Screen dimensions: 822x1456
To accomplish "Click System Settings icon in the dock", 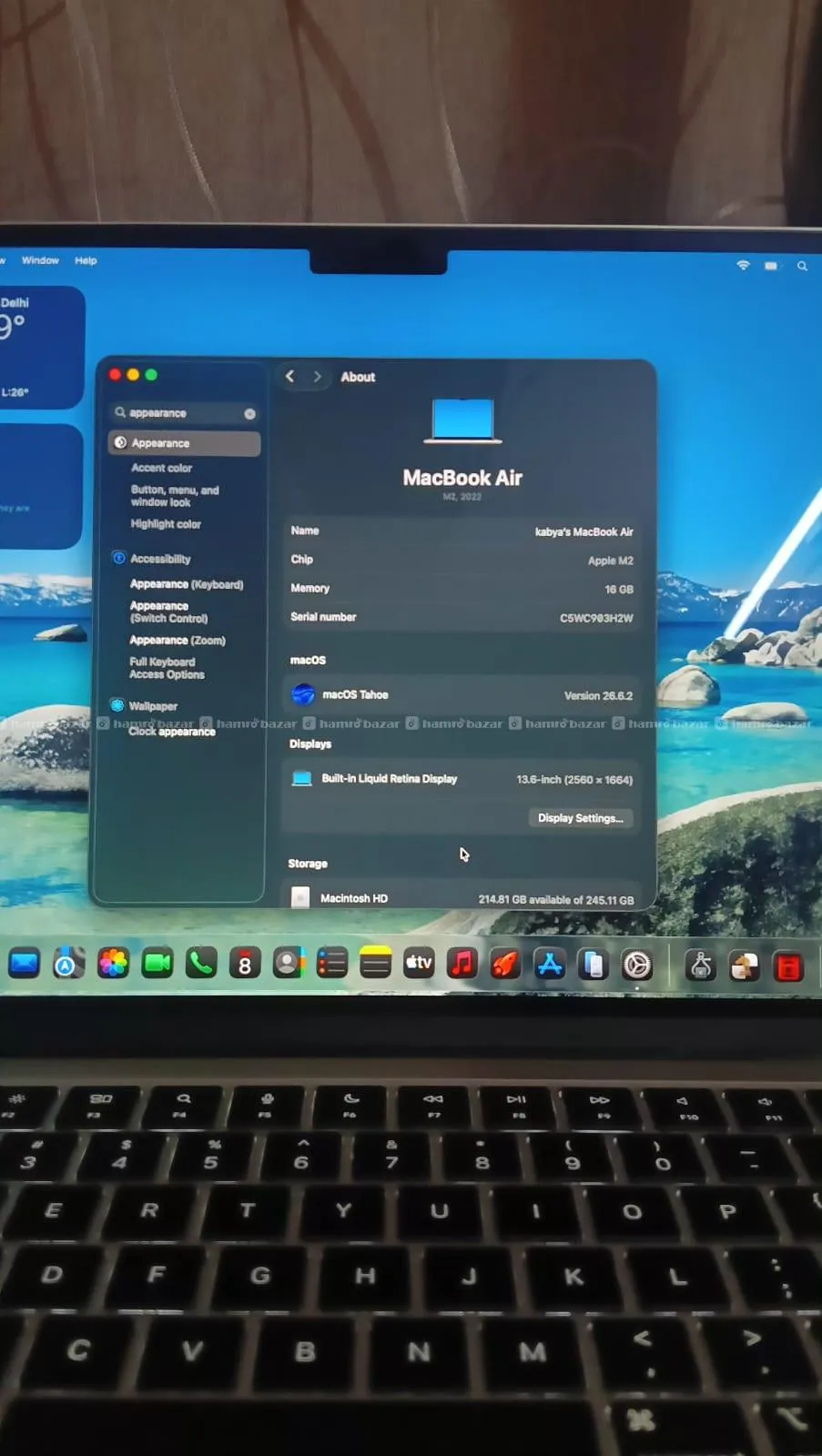I will click(636, 965).
